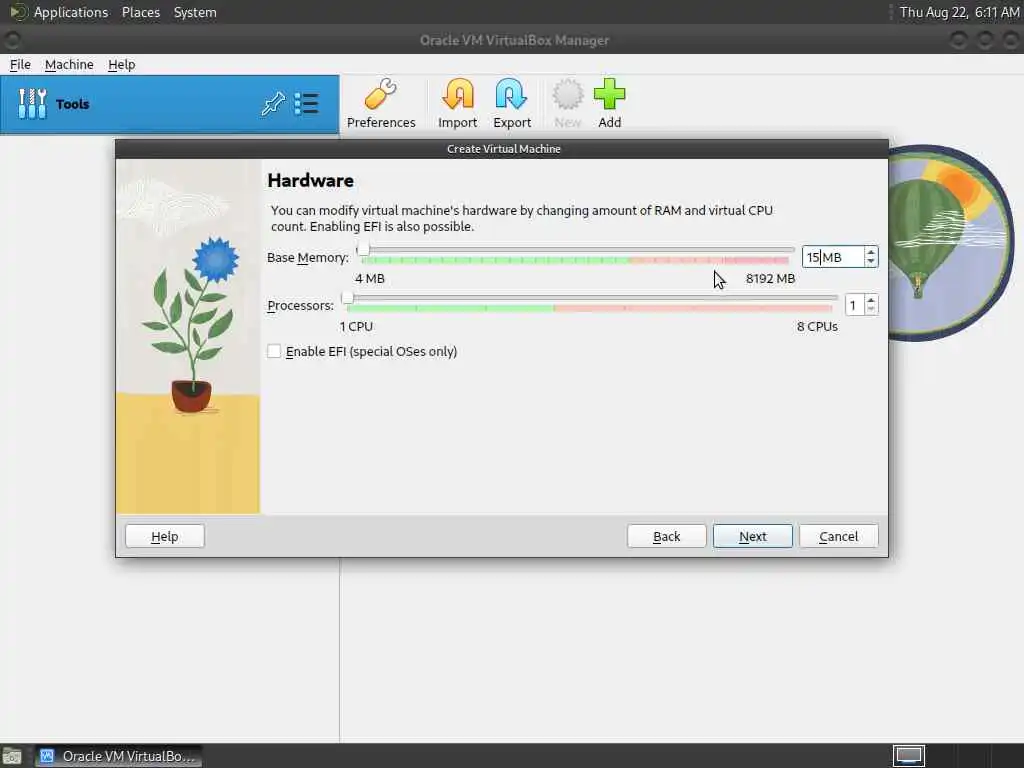The image size is (1024, 768).
Task: Click the Back button
Action: (x=666, y=536)
